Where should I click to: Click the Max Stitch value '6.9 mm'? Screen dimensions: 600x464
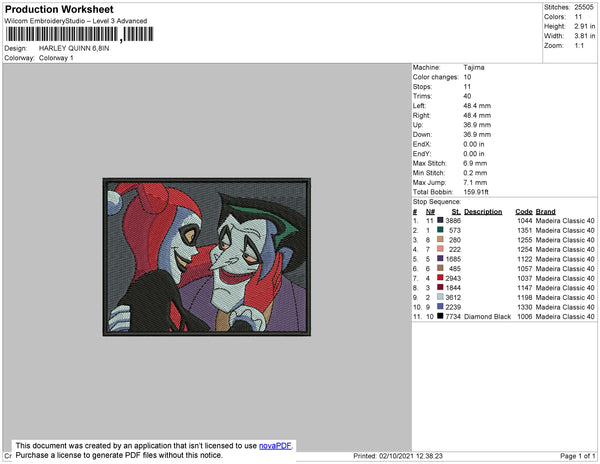(x=474, y=163)
